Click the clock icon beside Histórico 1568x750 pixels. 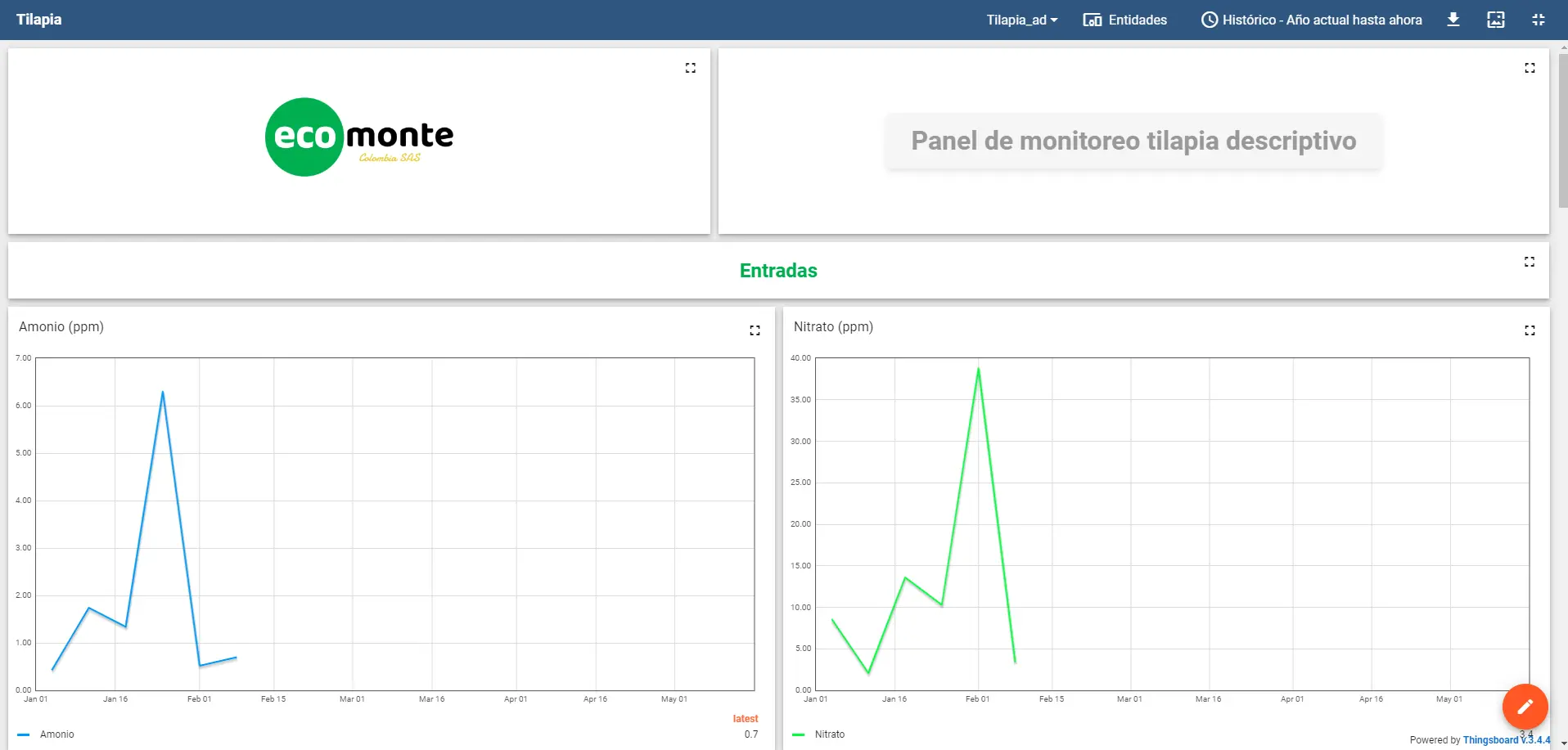(x=1209, y=20)
